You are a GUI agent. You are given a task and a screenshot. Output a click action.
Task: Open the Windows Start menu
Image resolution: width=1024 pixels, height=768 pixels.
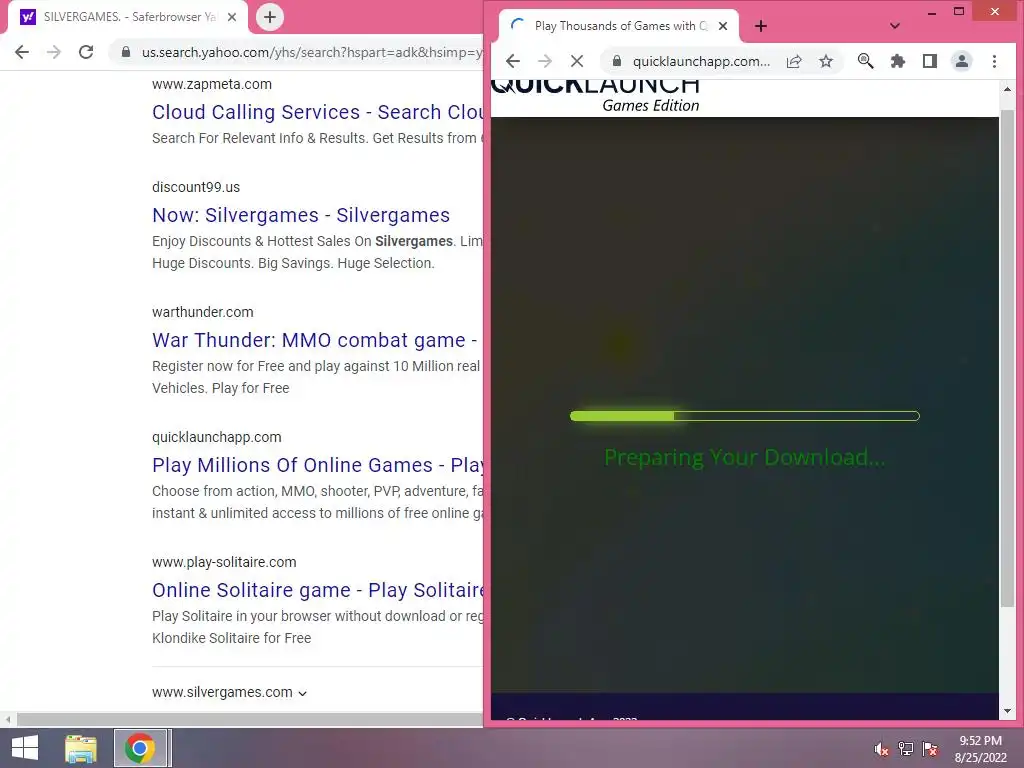25,748
